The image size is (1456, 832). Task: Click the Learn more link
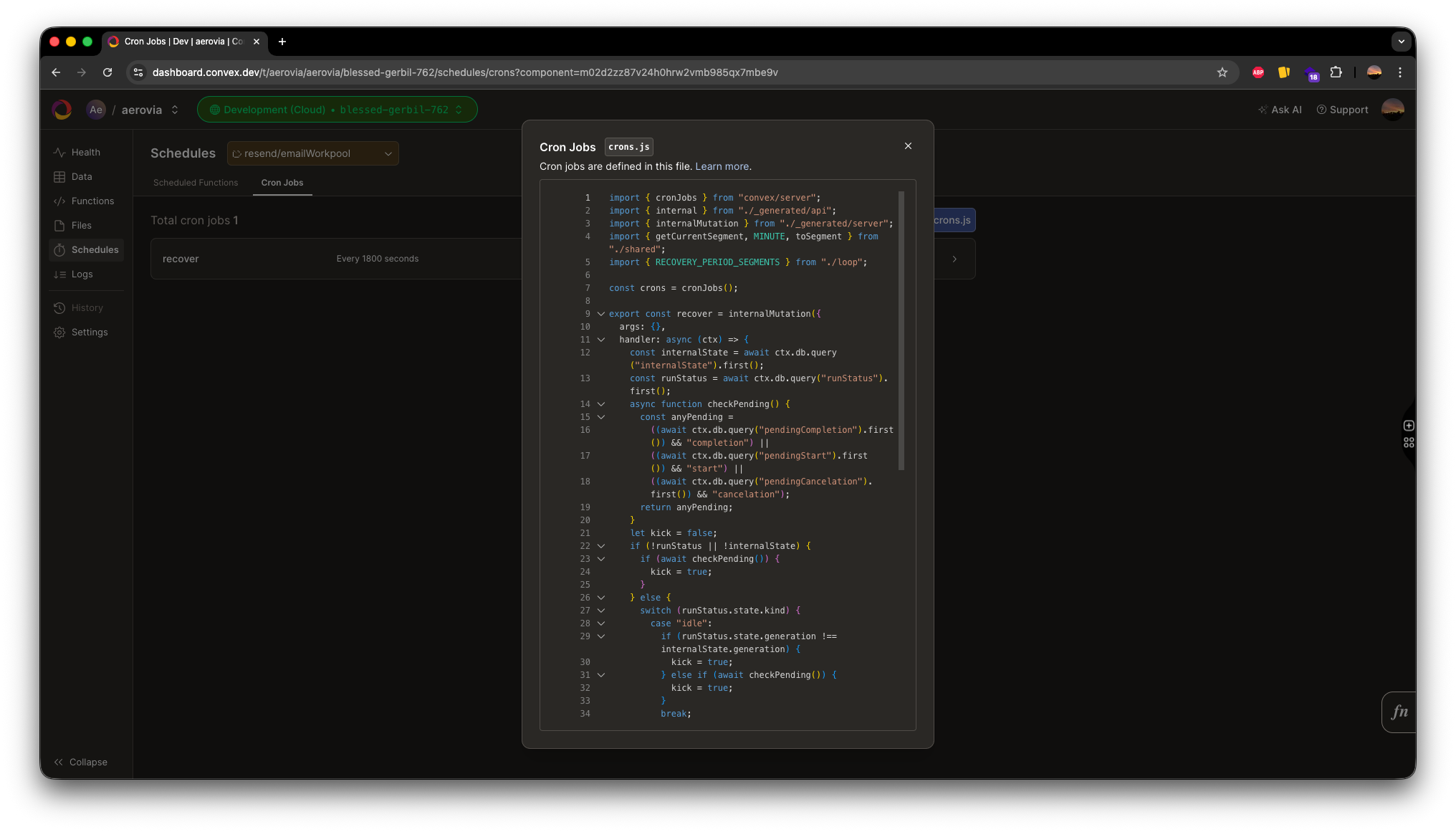[x=722, y=166]
